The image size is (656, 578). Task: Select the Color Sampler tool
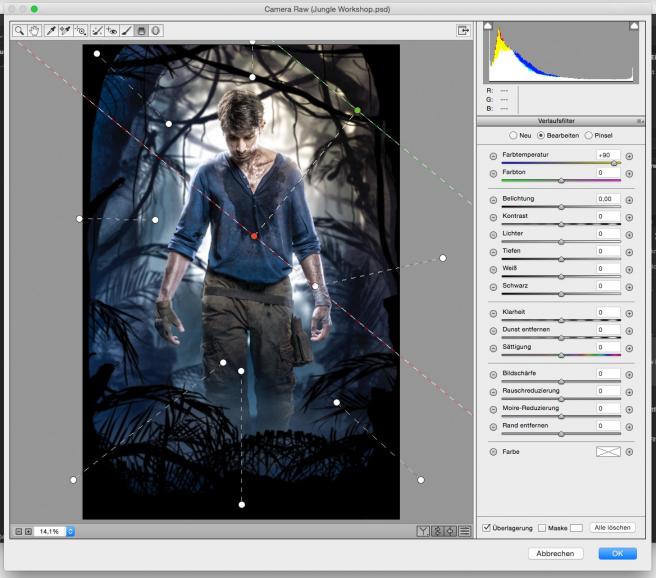pos(66,31)
